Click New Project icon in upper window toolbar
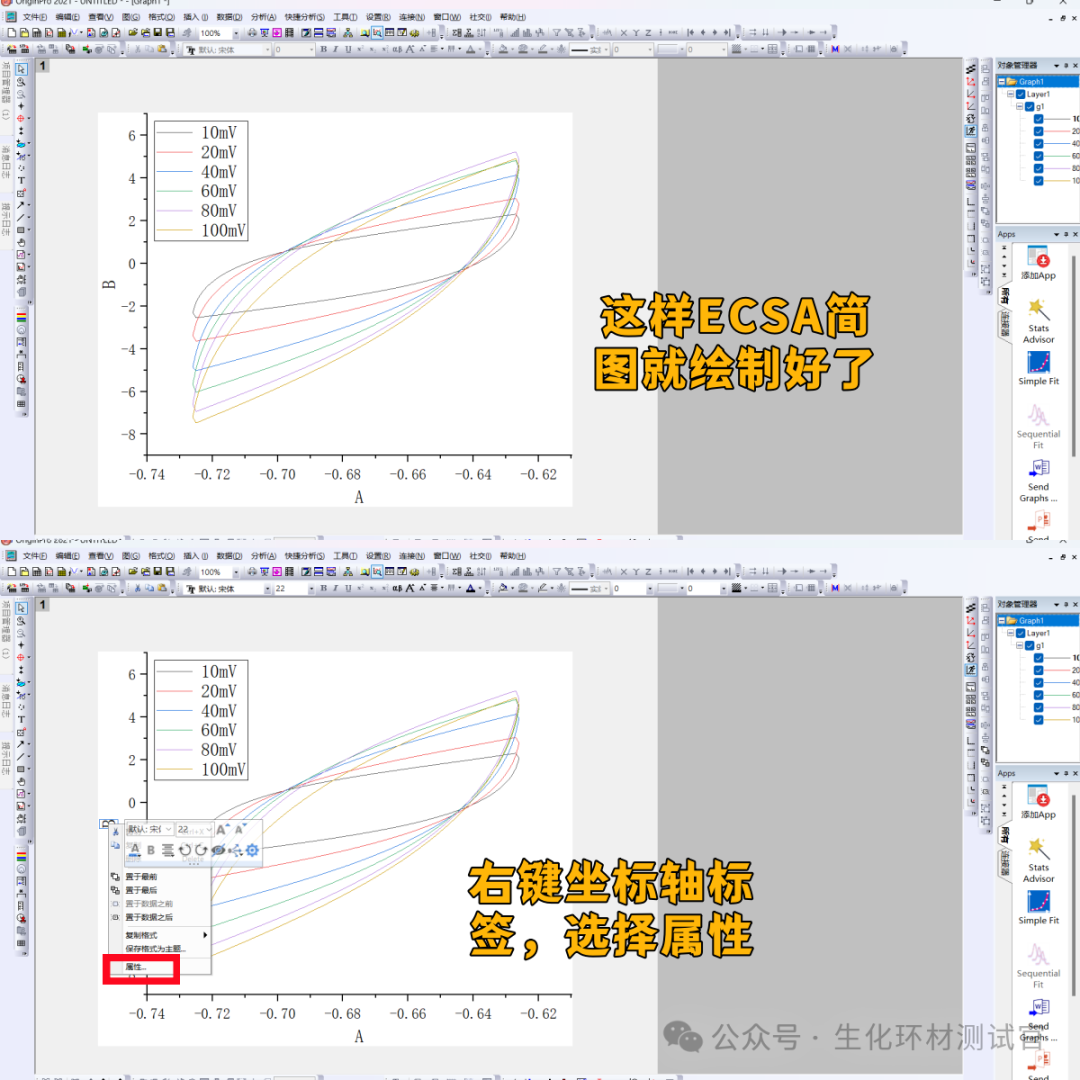The height and width of the screenshot is (1080, 1080). [12, 32]
